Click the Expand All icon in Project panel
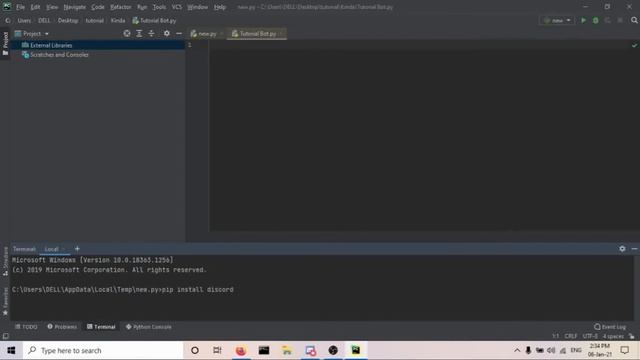640x360 pixels. coord(139,33)
